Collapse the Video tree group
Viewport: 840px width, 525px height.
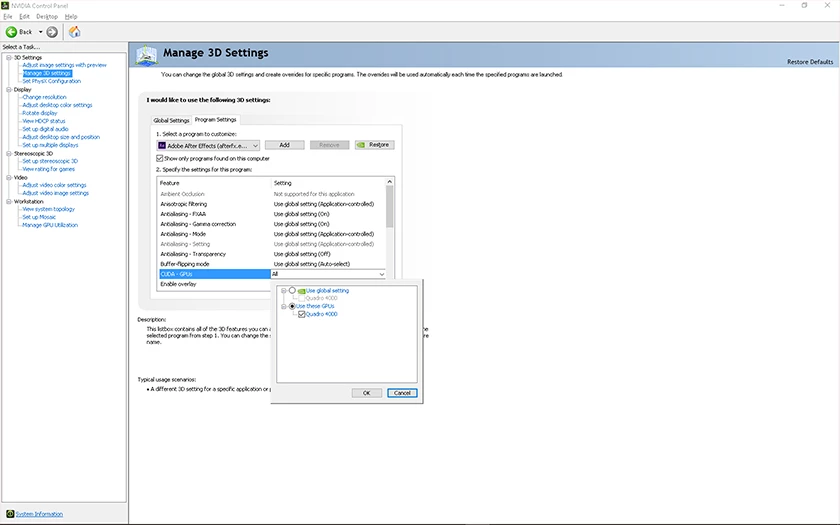9,177
